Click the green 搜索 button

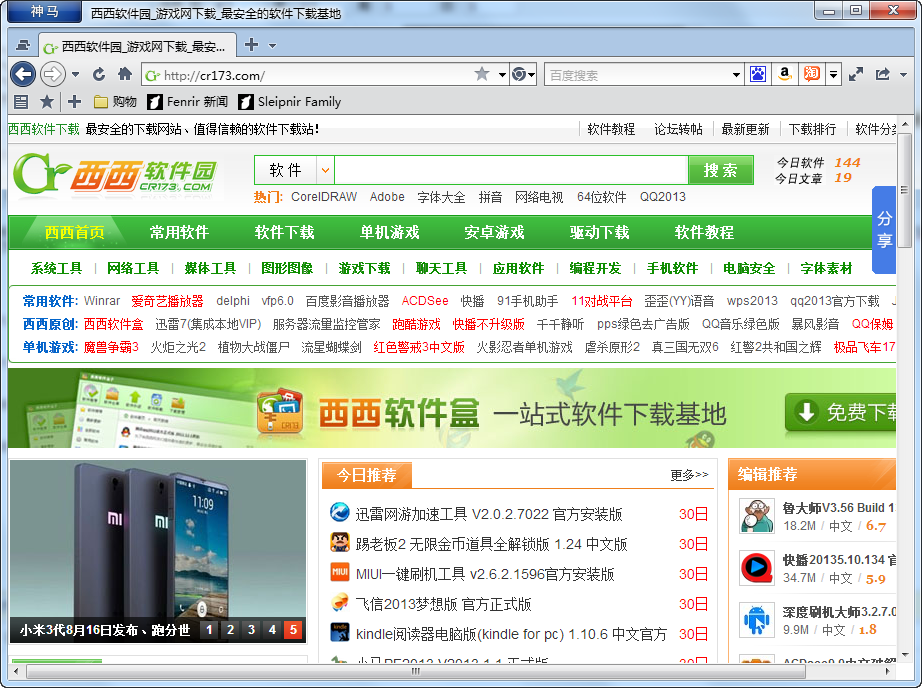721,171
